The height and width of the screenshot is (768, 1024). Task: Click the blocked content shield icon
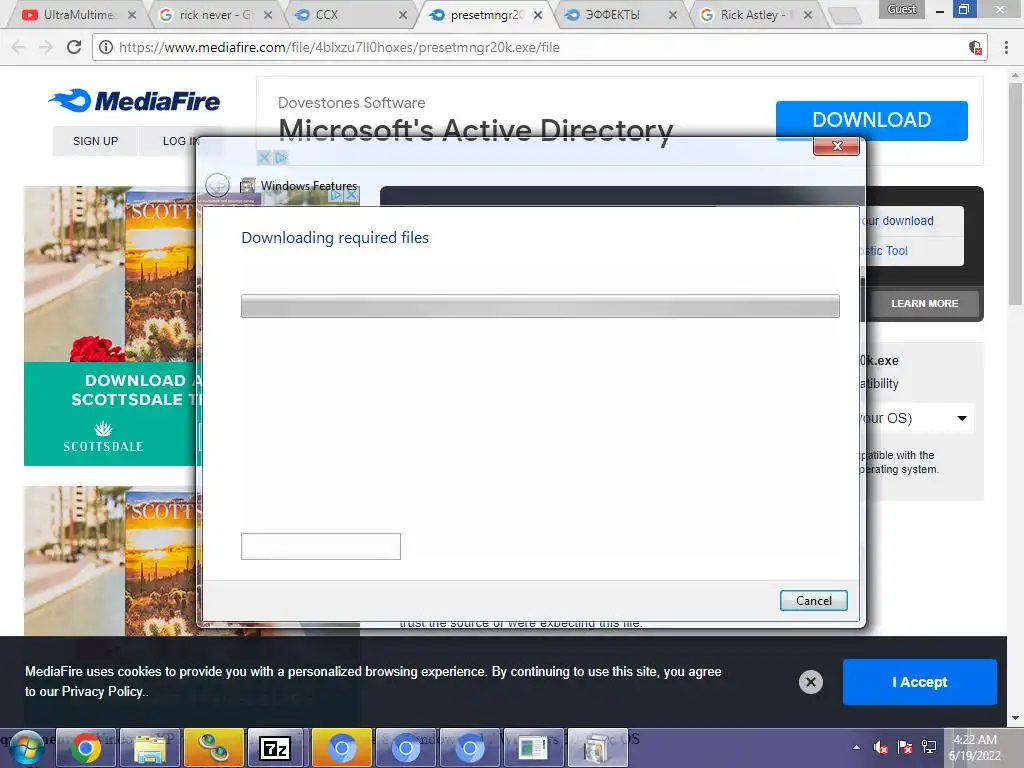[975, 47]
